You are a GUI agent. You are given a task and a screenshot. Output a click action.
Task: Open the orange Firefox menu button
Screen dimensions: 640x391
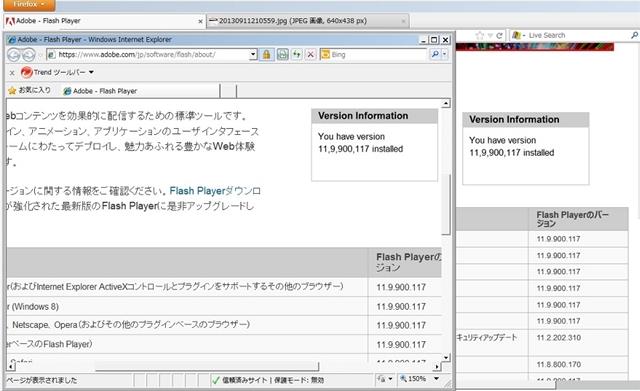pyautogui.click(x=28, y=4)
